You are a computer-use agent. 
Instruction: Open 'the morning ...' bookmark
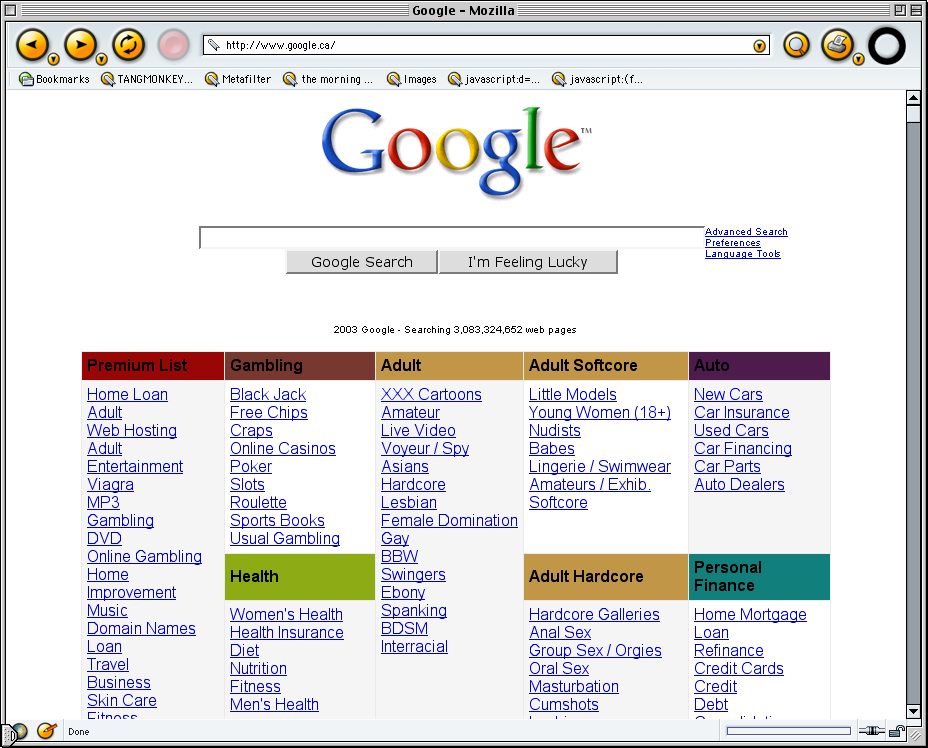328,79
